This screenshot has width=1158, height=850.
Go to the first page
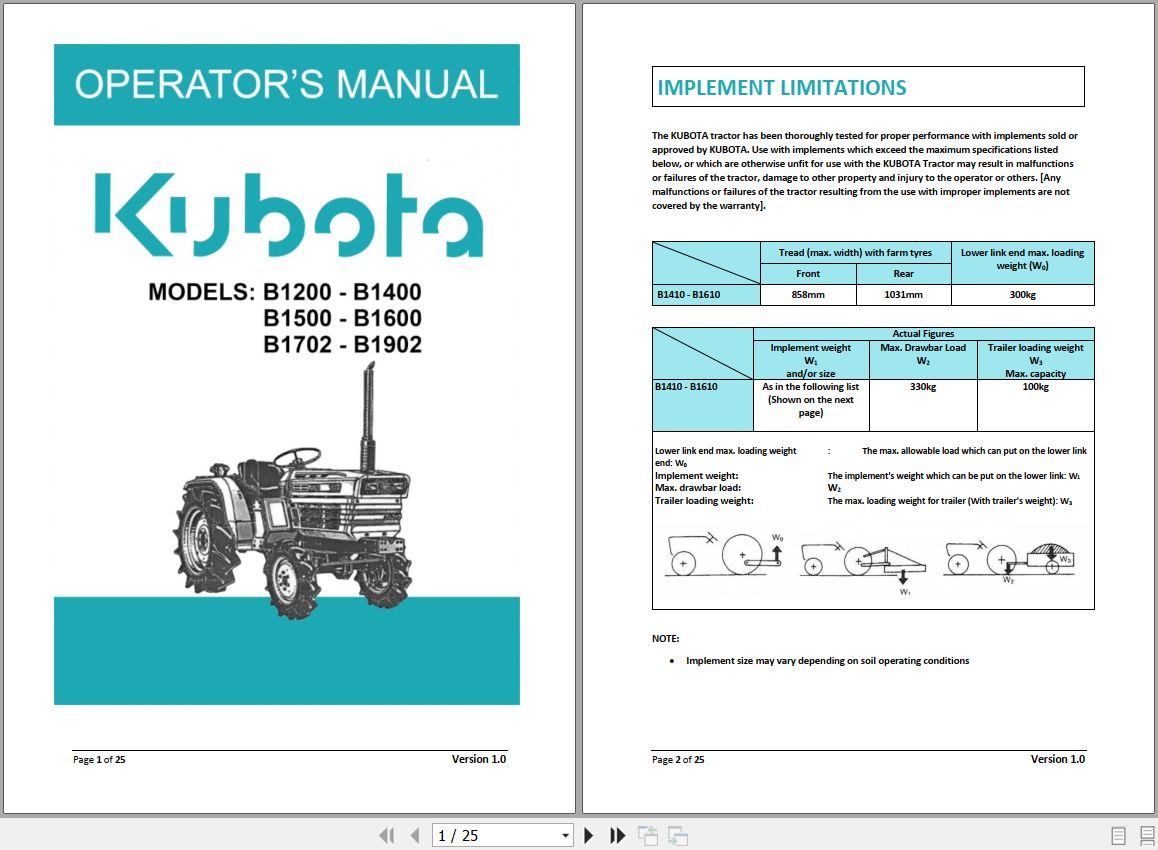pos(386,835)
